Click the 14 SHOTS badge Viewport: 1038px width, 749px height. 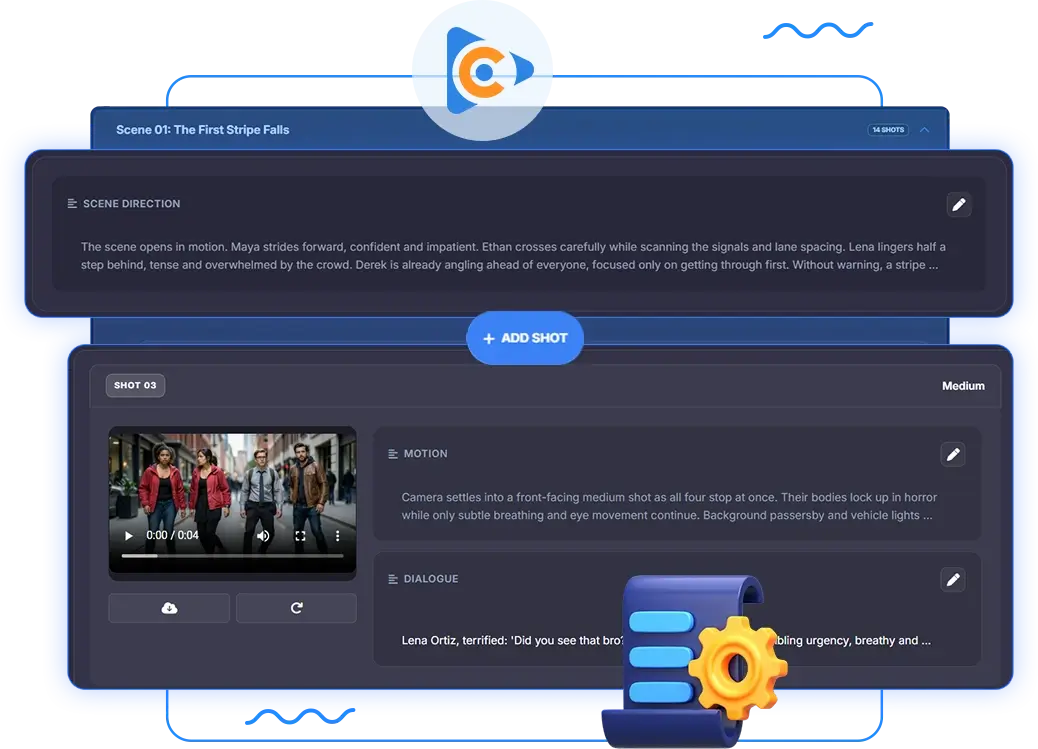[888, 130]
